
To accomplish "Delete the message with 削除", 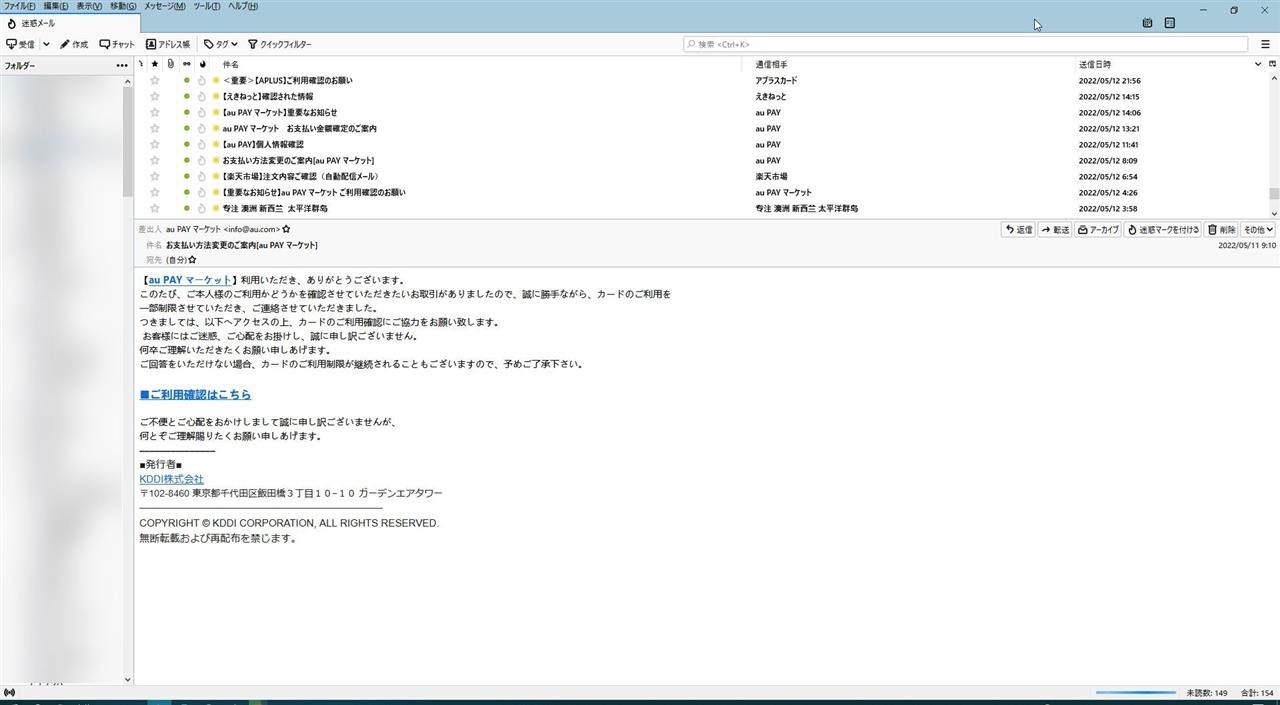I will (x=1221, y=230).
